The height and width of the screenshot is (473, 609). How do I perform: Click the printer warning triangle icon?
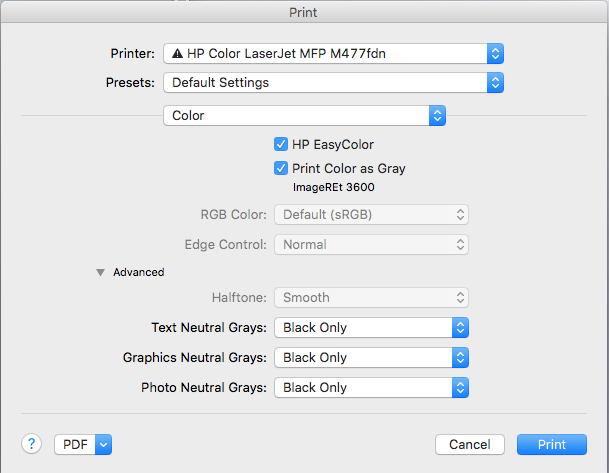pyautogui.click(x=177, y=53)
